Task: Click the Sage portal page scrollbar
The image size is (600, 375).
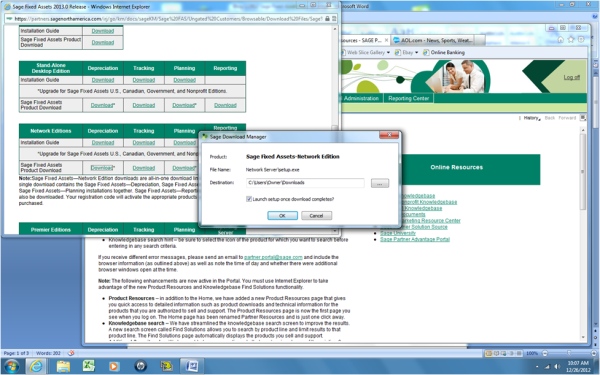Action: [583, 233]
